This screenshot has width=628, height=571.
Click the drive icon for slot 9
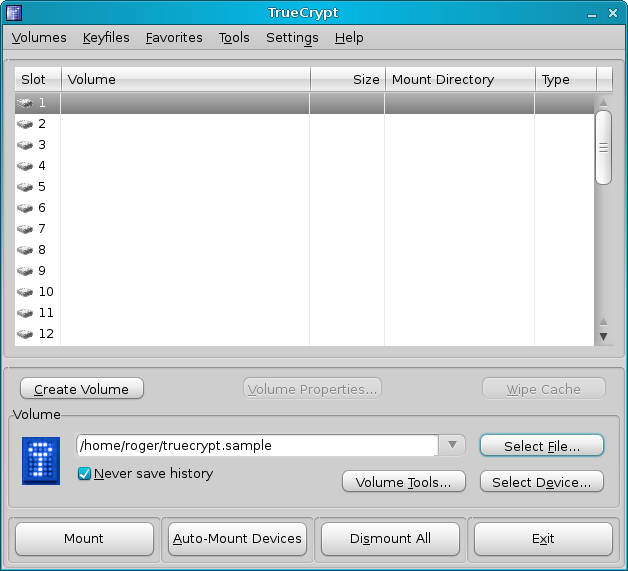(25, 271)
